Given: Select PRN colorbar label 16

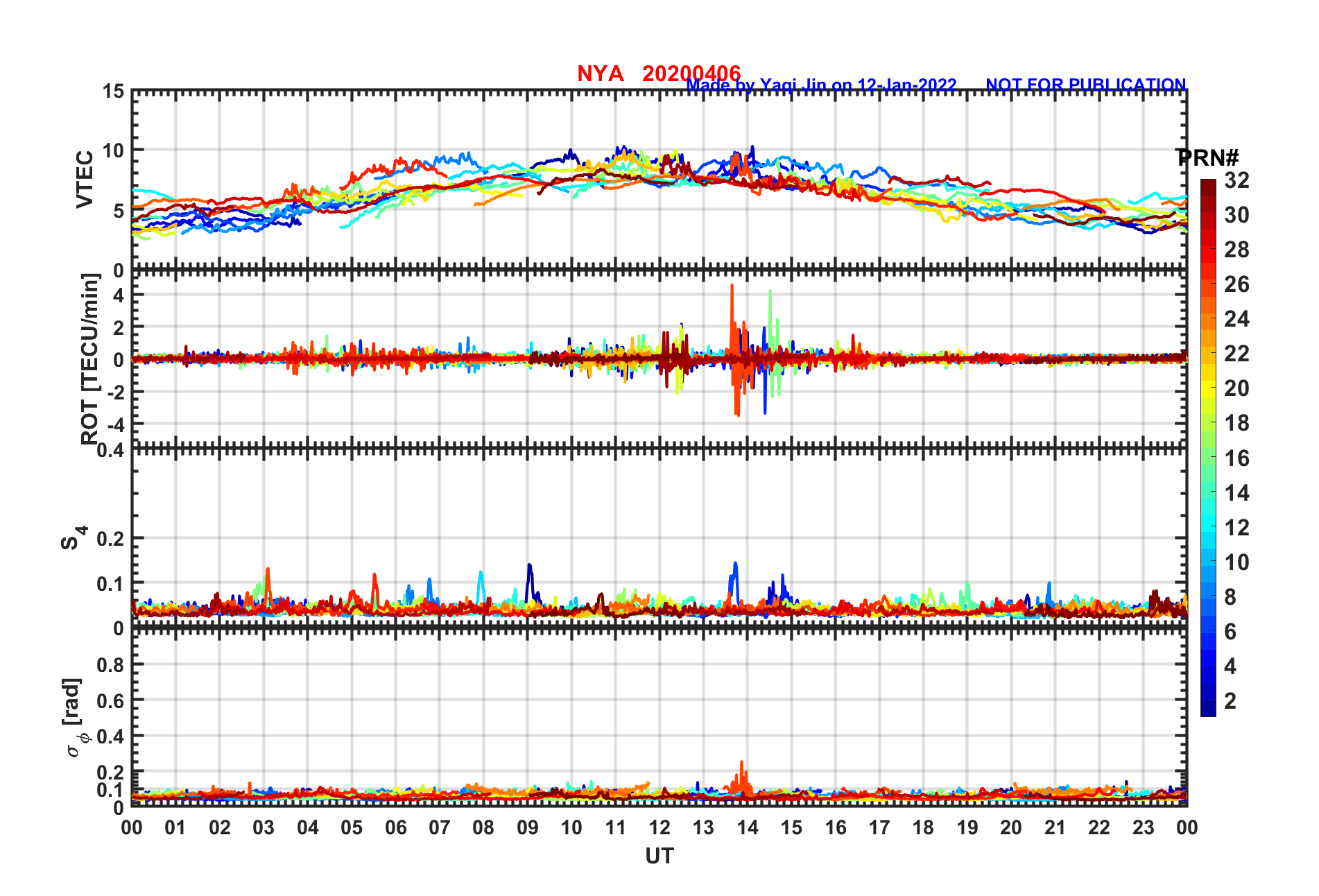Looking at the screenshot, I should pyautogui.click(x=1236, y=458).
